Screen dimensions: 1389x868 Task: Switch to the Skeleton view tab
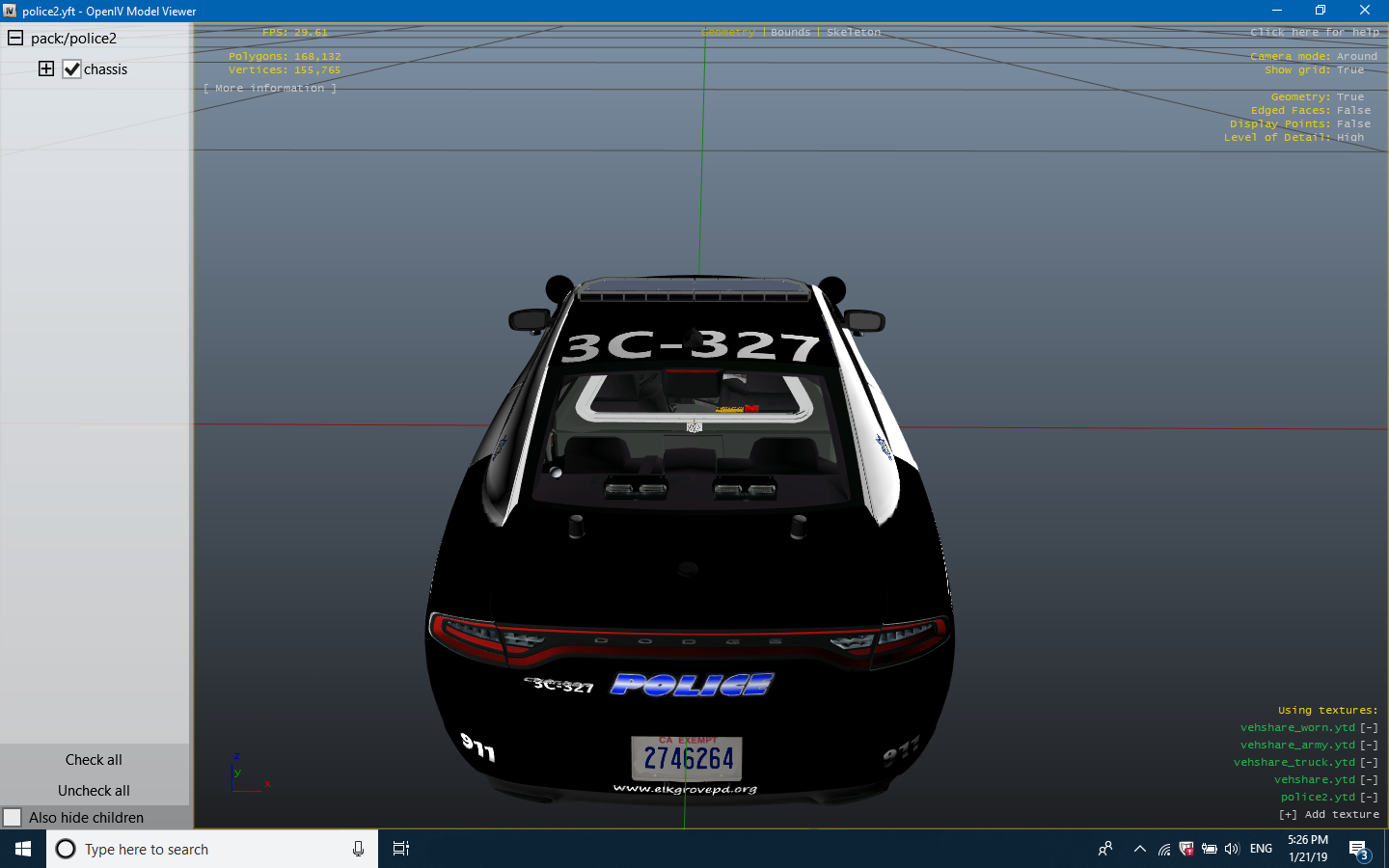854,33
